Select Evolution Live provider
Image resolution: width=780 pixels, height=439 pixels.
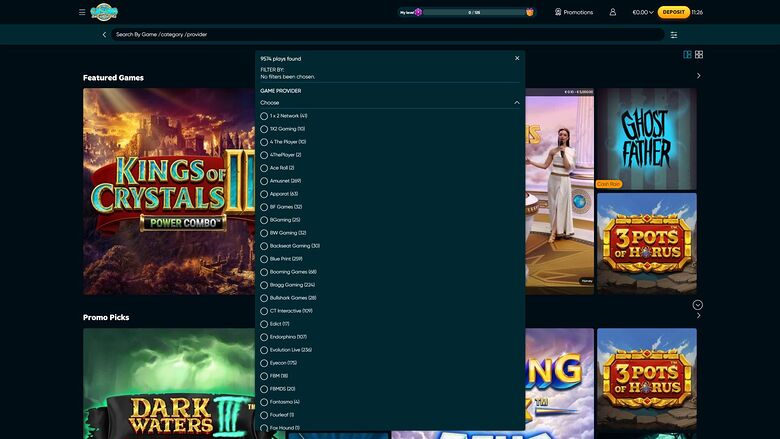(x=286, y=350)
